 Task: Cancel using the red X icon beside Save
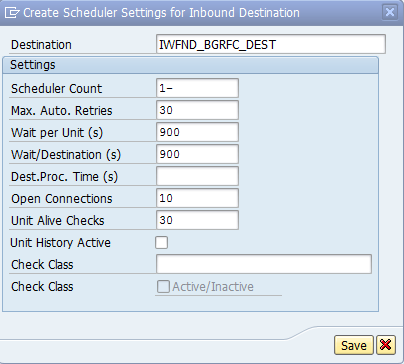pyautogui.click(x=386, y=345)
